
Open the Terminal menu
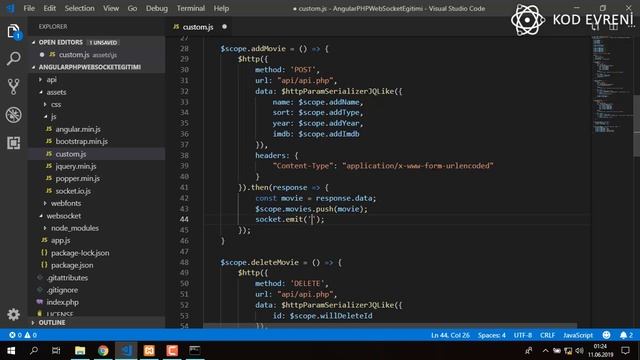click(191, 8)
